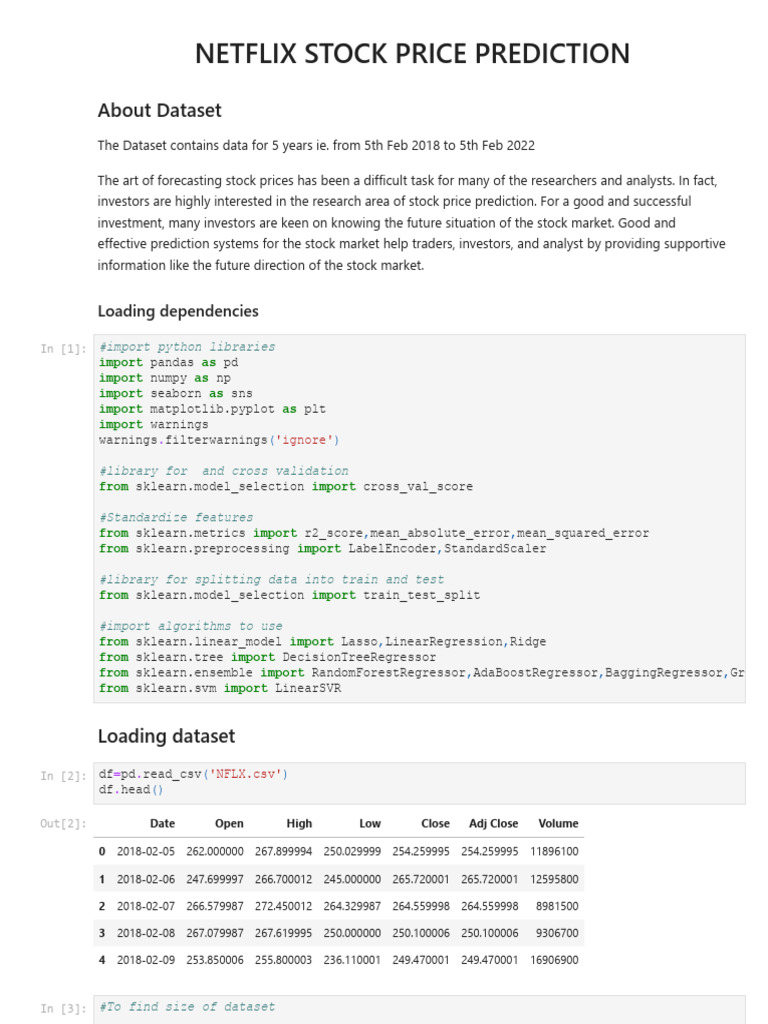Focus the code cell with the import pandas line
Viewport: 768px width, 1024px height.
[419, 519]
